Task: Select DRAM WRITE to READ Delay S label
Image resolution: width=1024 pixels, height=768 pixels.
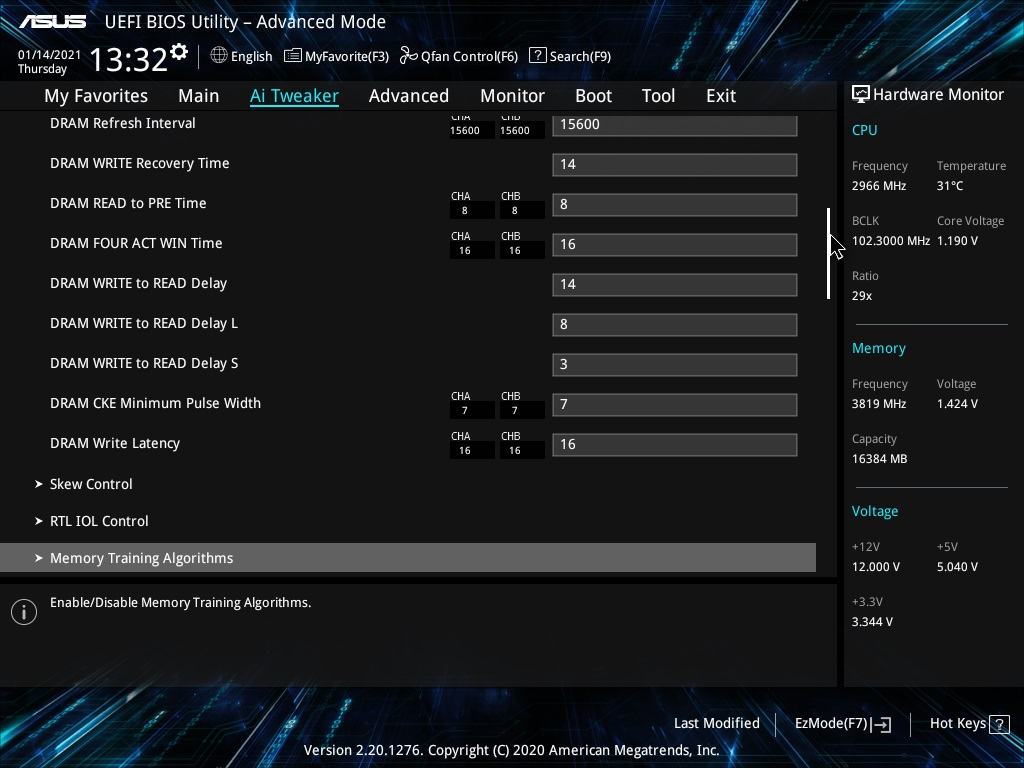Action: pyautogui.click(x=144, y=363)
